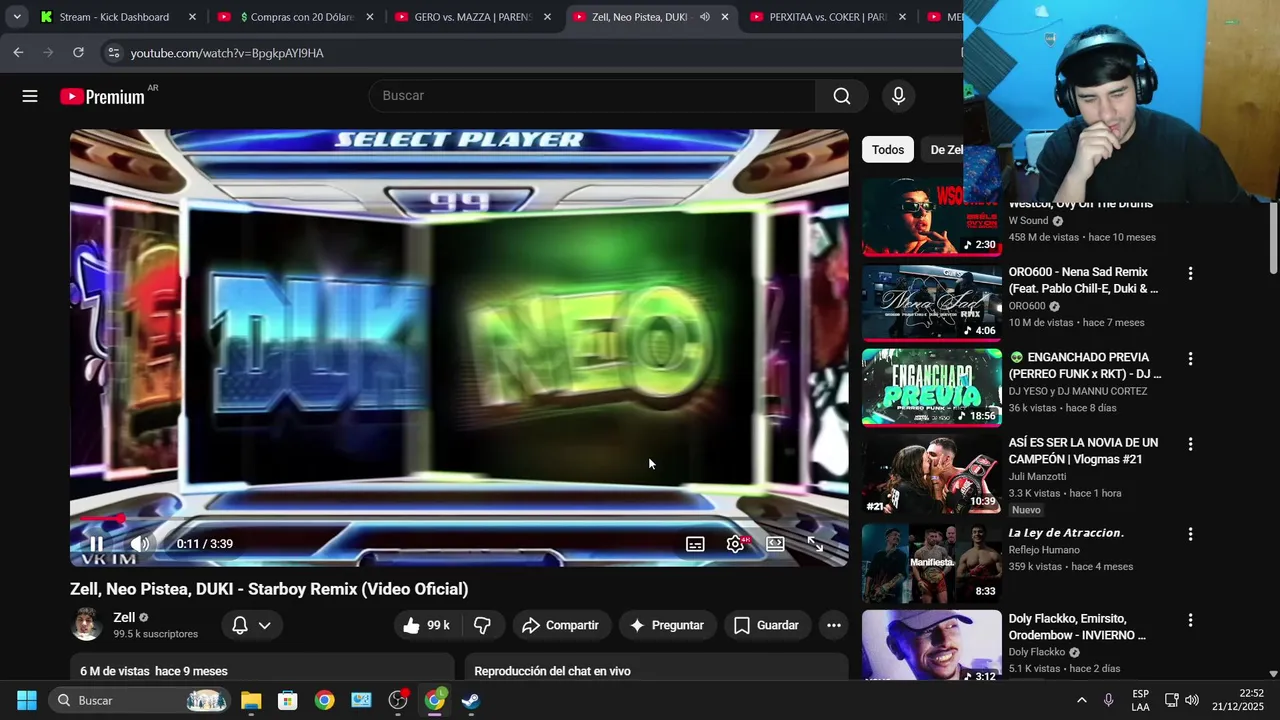1280x720 pixels.
Task: Select the De Zell filter chip
Action: [x=946, y=150]
